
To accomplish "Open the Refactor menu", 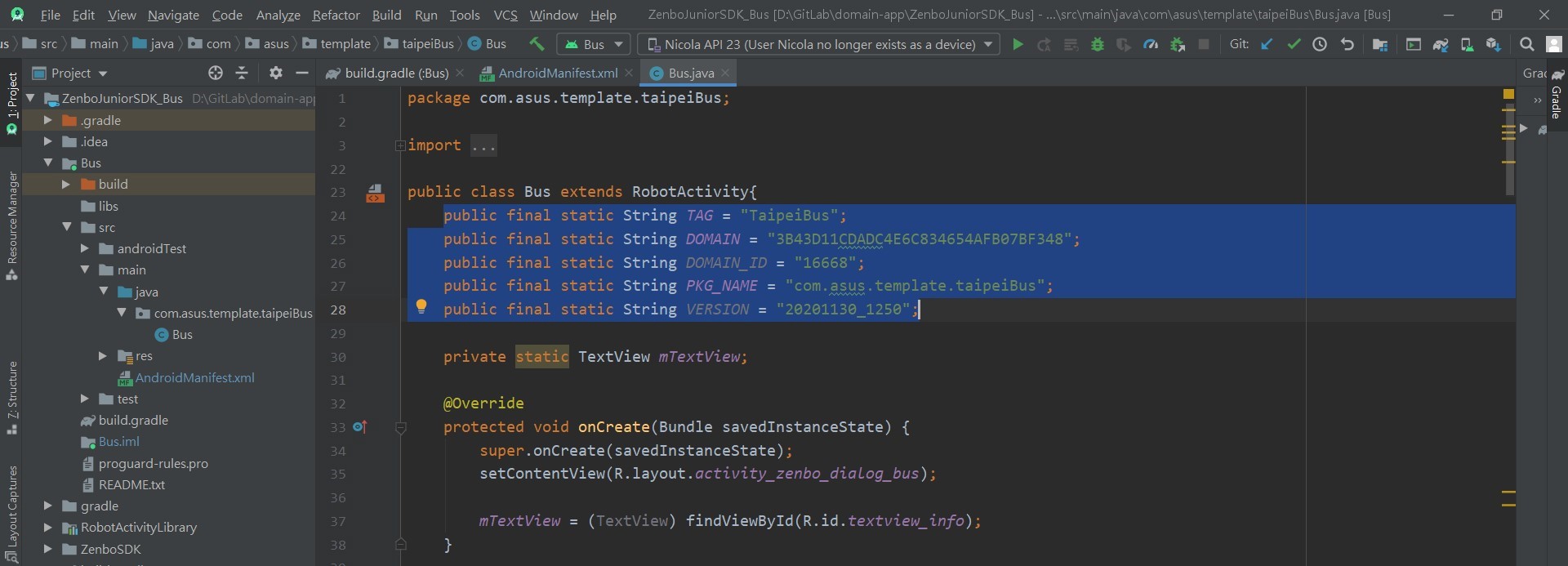I will (336, 15).
